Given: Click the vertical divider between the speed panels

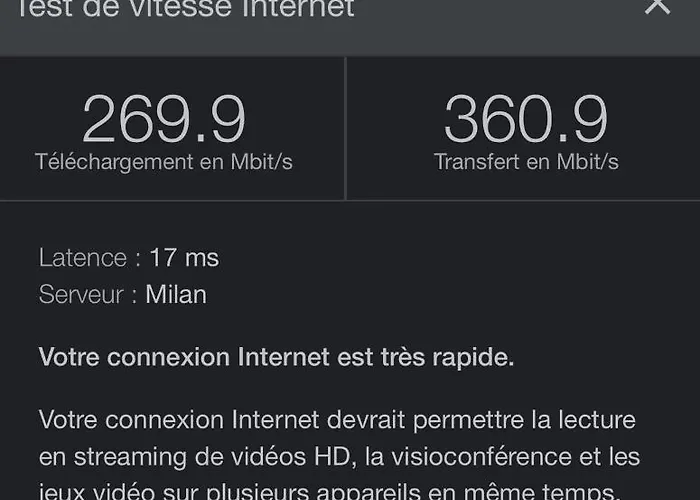Looking at the screenshot, I should click(x=346, y=129).
